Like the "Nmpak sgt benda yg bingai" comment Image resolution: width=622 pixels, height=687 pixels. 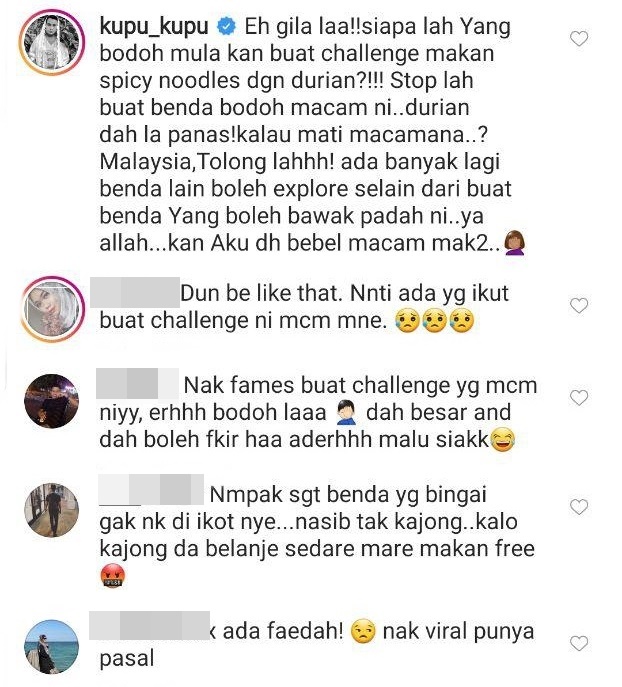[x=579, y=506]
